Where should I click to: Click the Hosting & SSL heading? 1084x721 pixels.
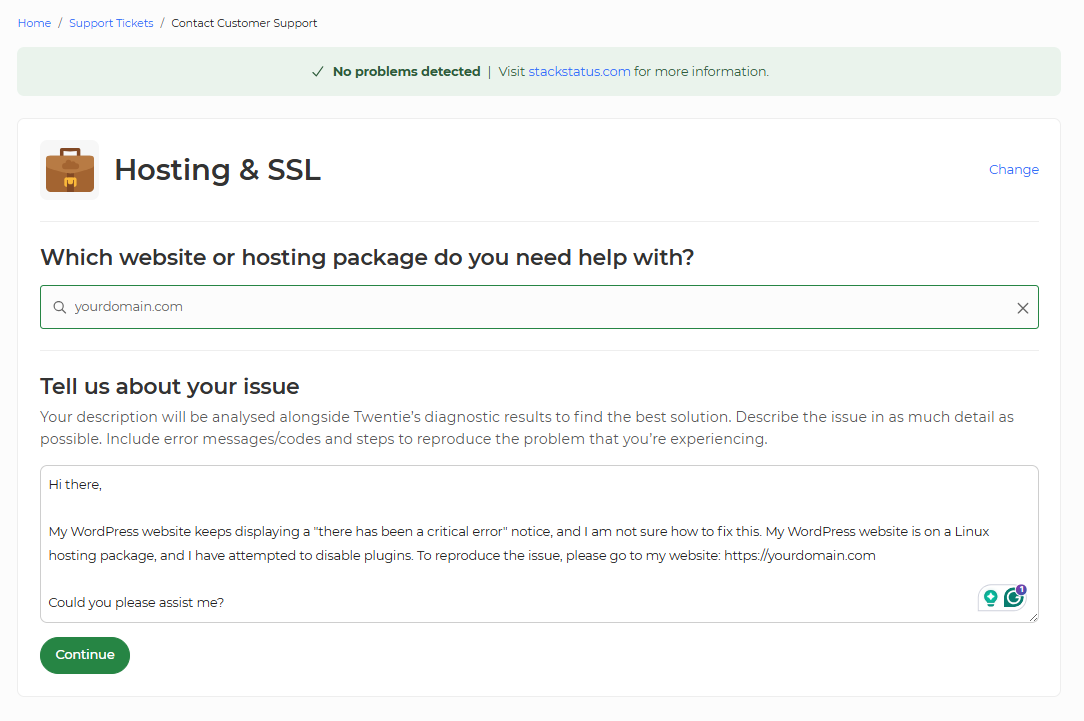[218, 170]
